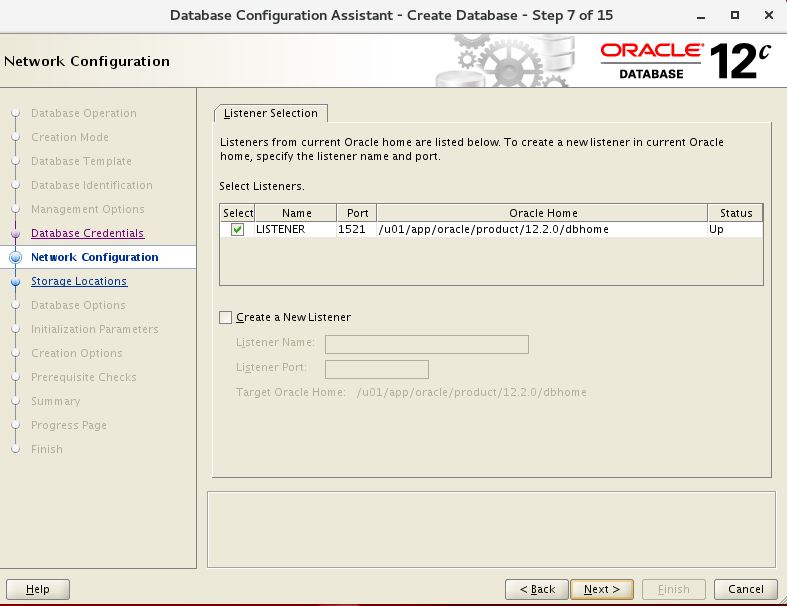Click the final Finish step in sidebar
The height and width of the screenshot is (606, 787).
[47, 449]
